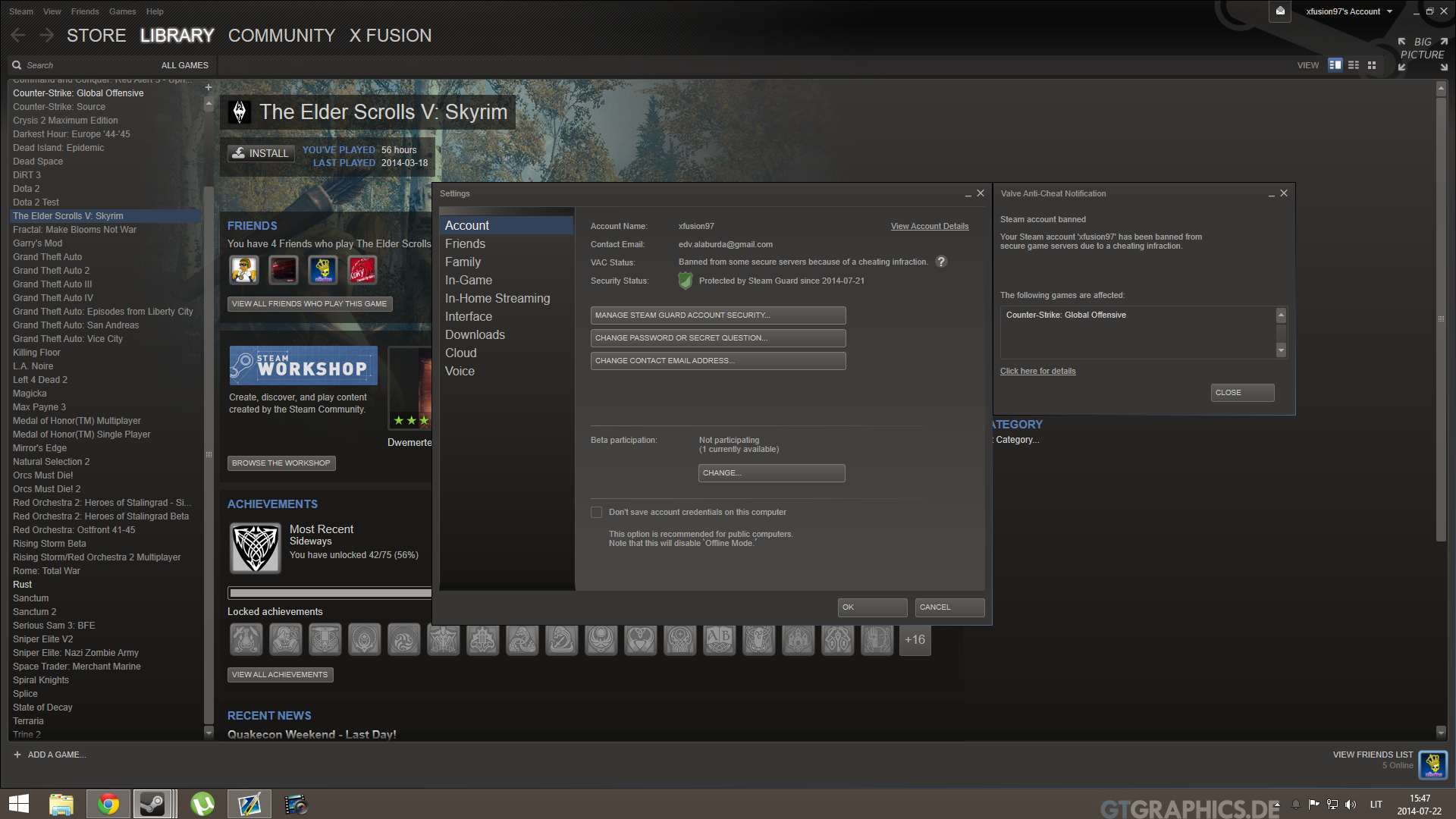1456x819 pixels.
Task: Open Chrome from the taskbar
Action: [x=108, y=804]
